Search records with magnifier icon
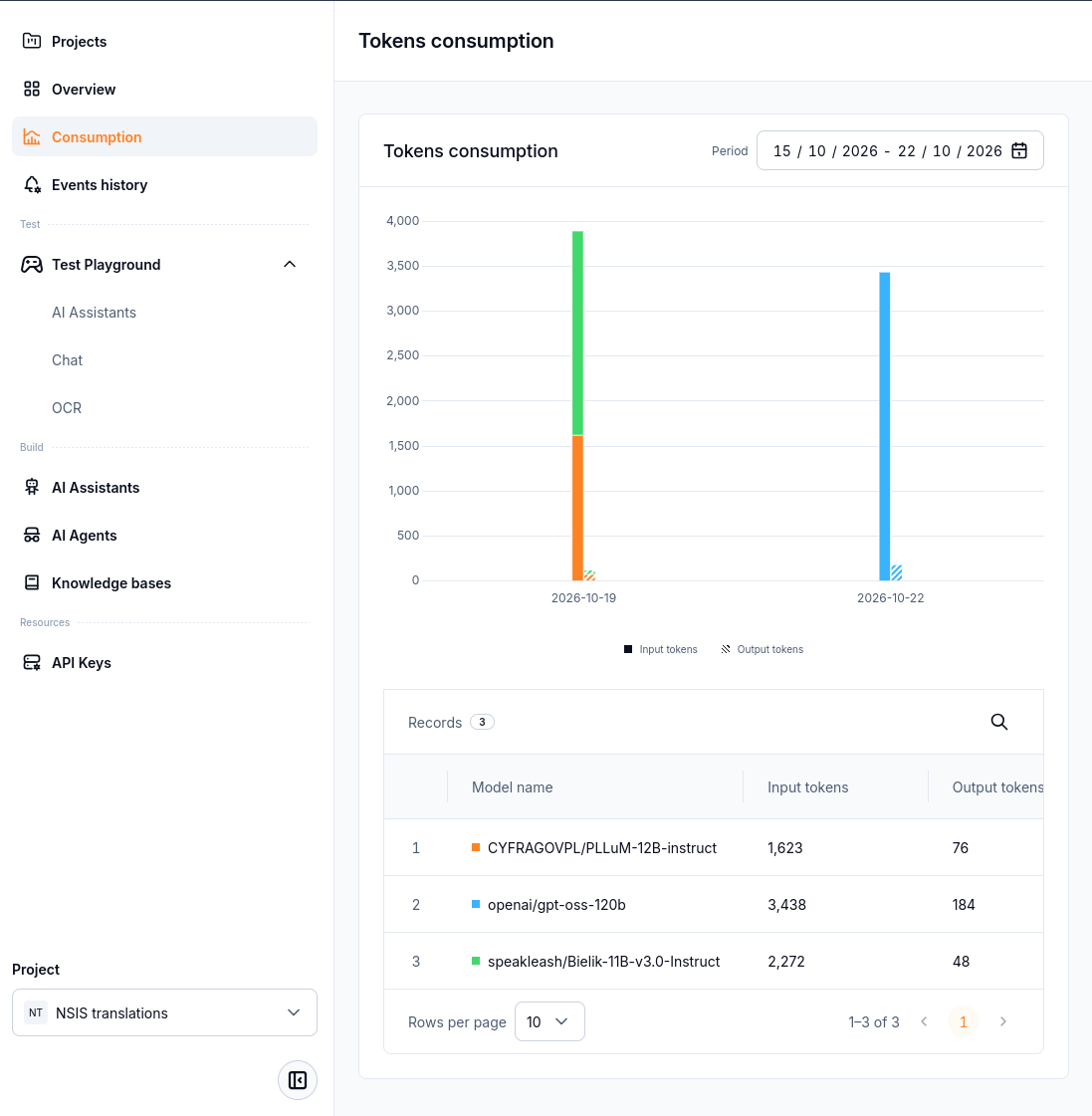Screen dimensions: 1092x1116 click(998, 722)
